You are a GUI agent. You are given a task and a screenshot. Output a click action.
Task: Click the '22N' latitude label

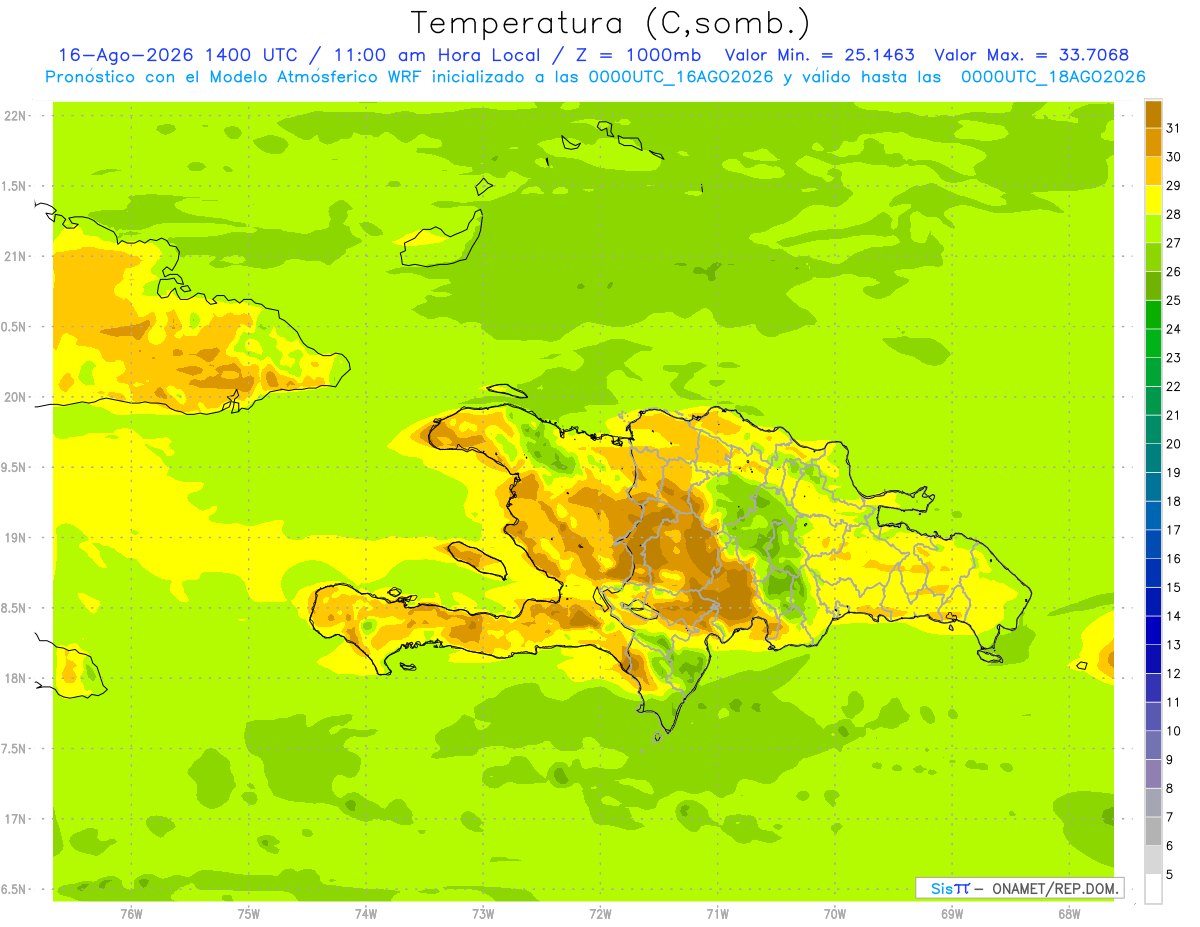pos(15,116)
